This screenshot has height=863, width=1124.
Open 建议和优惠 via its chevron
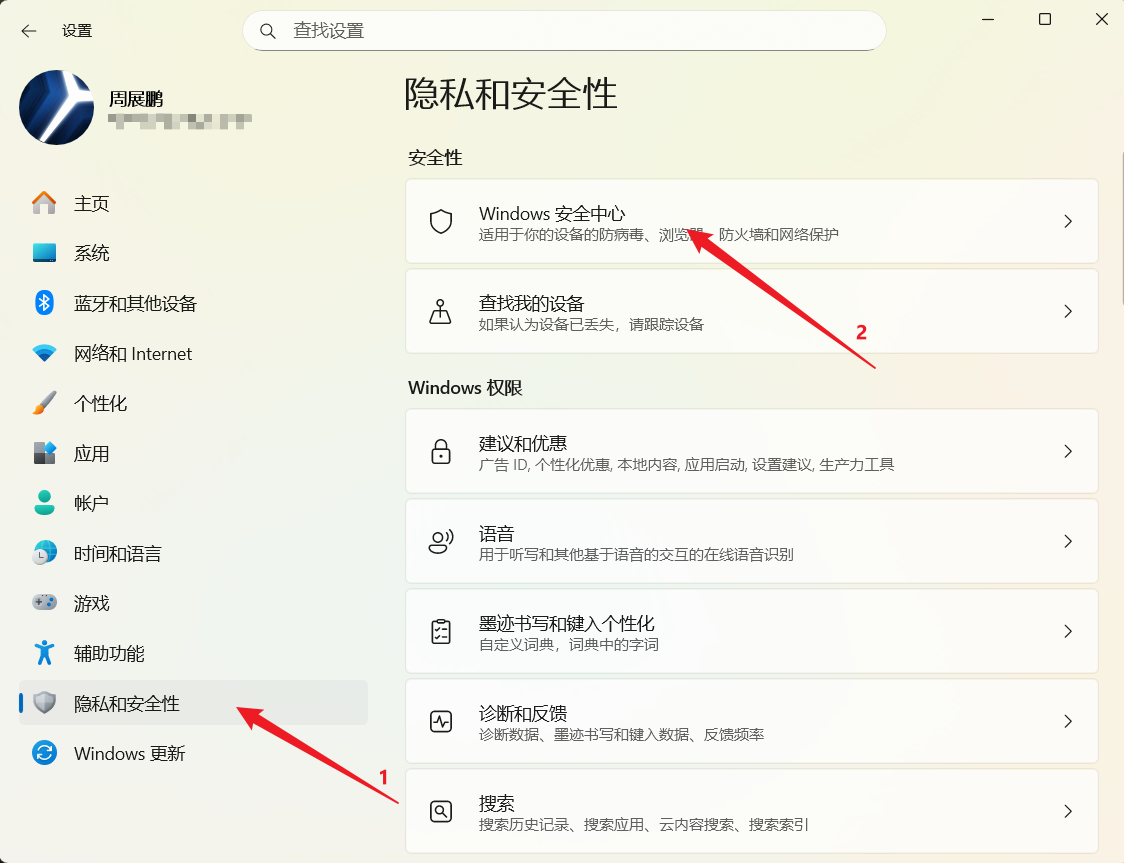(x=1068, y=452)
